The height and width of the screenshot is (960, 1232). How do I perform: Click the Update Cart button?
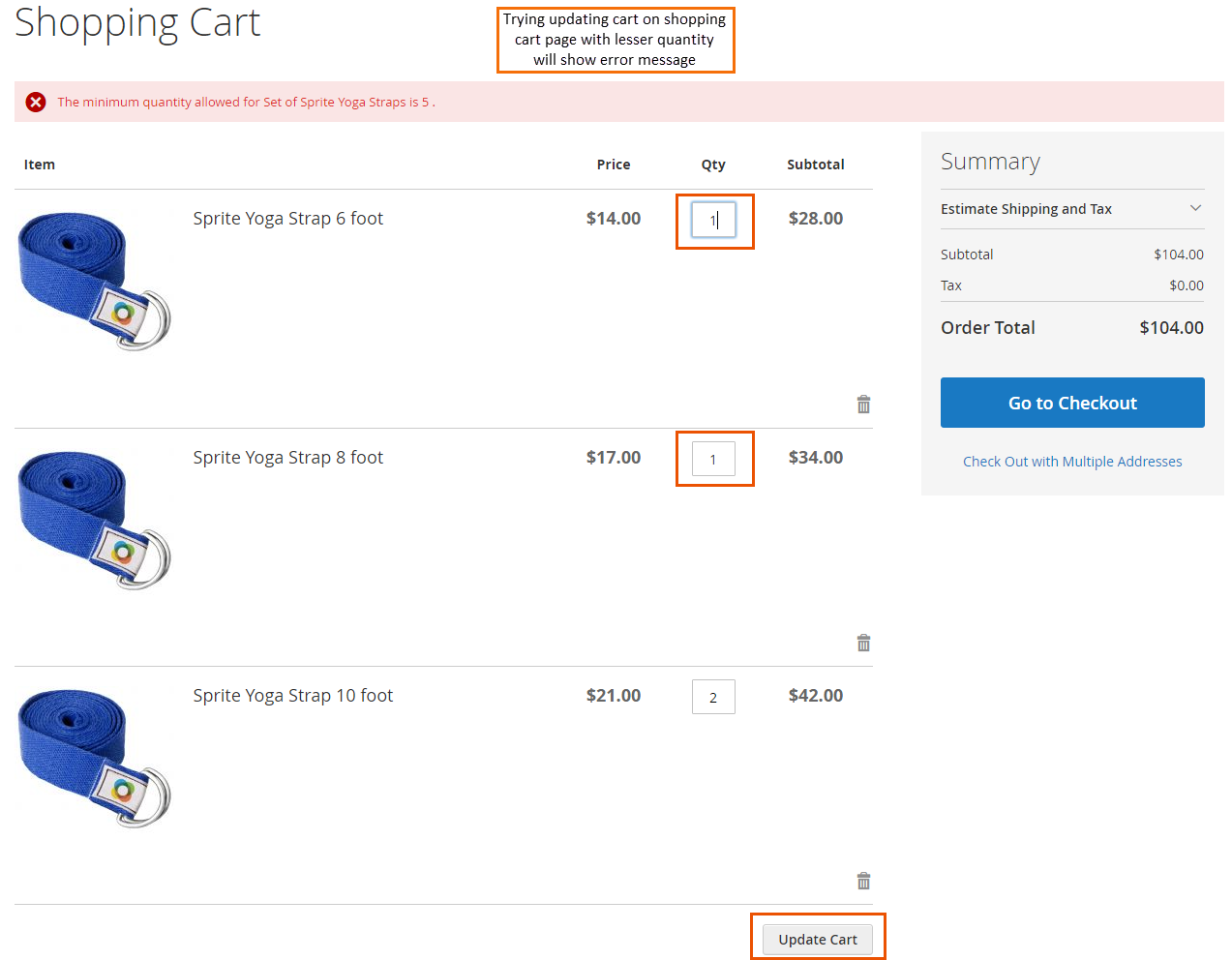click(817, 940)
